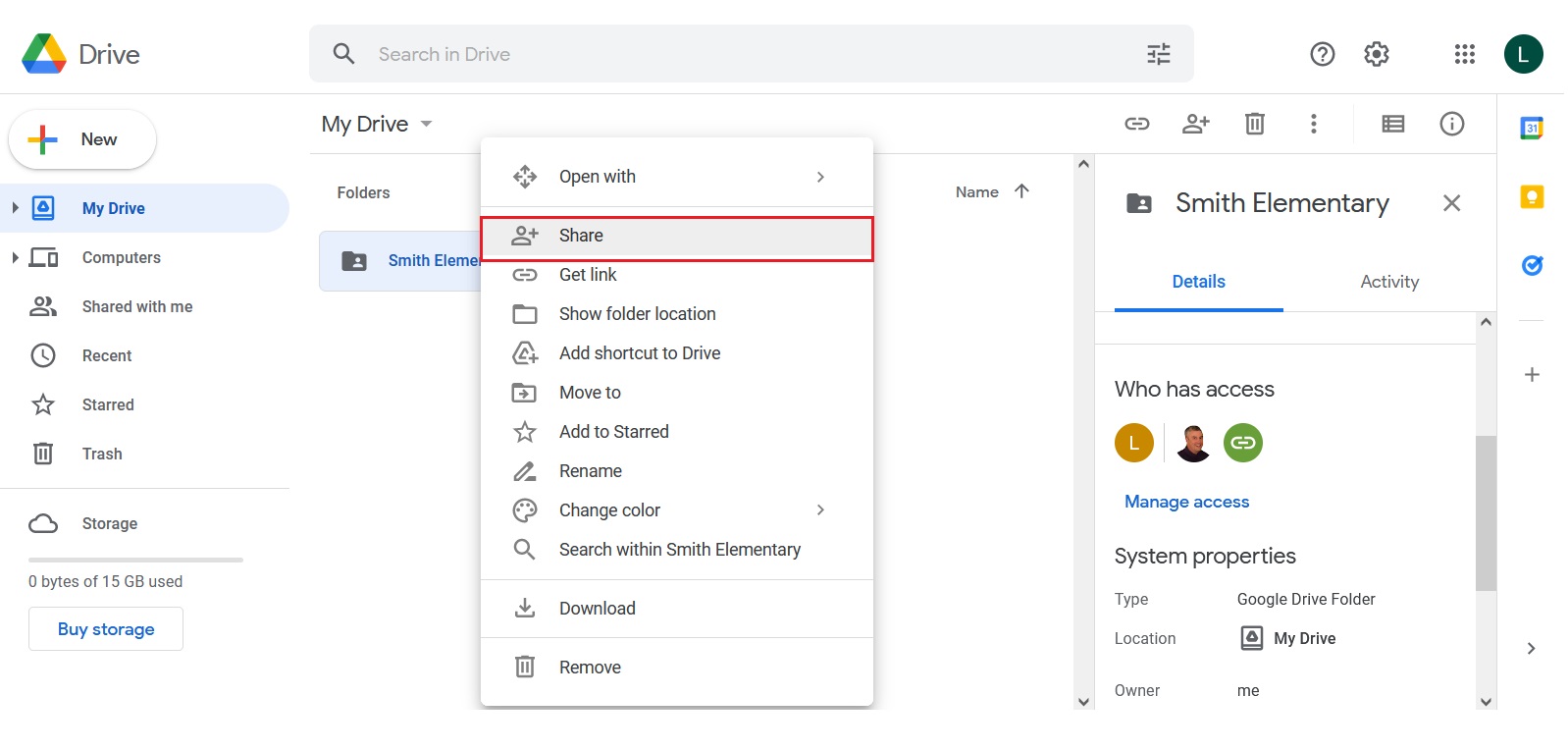Choose Show folder location
Screen dimensions: 1568x750
(x=677, y=314)
